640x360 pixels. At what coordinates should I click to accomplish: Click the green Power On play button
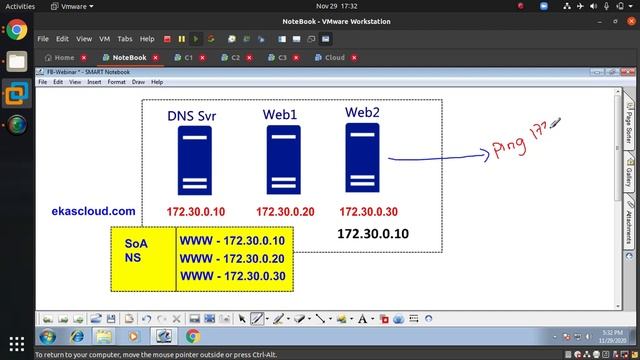196,39
